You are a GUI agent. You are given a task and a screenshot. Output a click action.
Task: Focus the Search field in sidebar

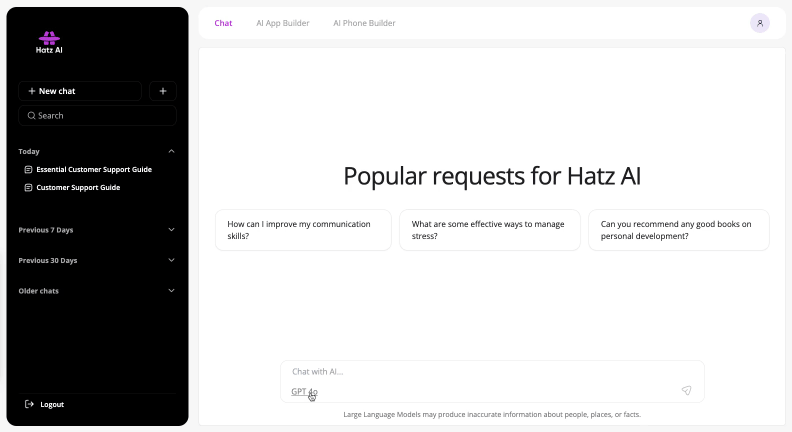pos(97,116)
